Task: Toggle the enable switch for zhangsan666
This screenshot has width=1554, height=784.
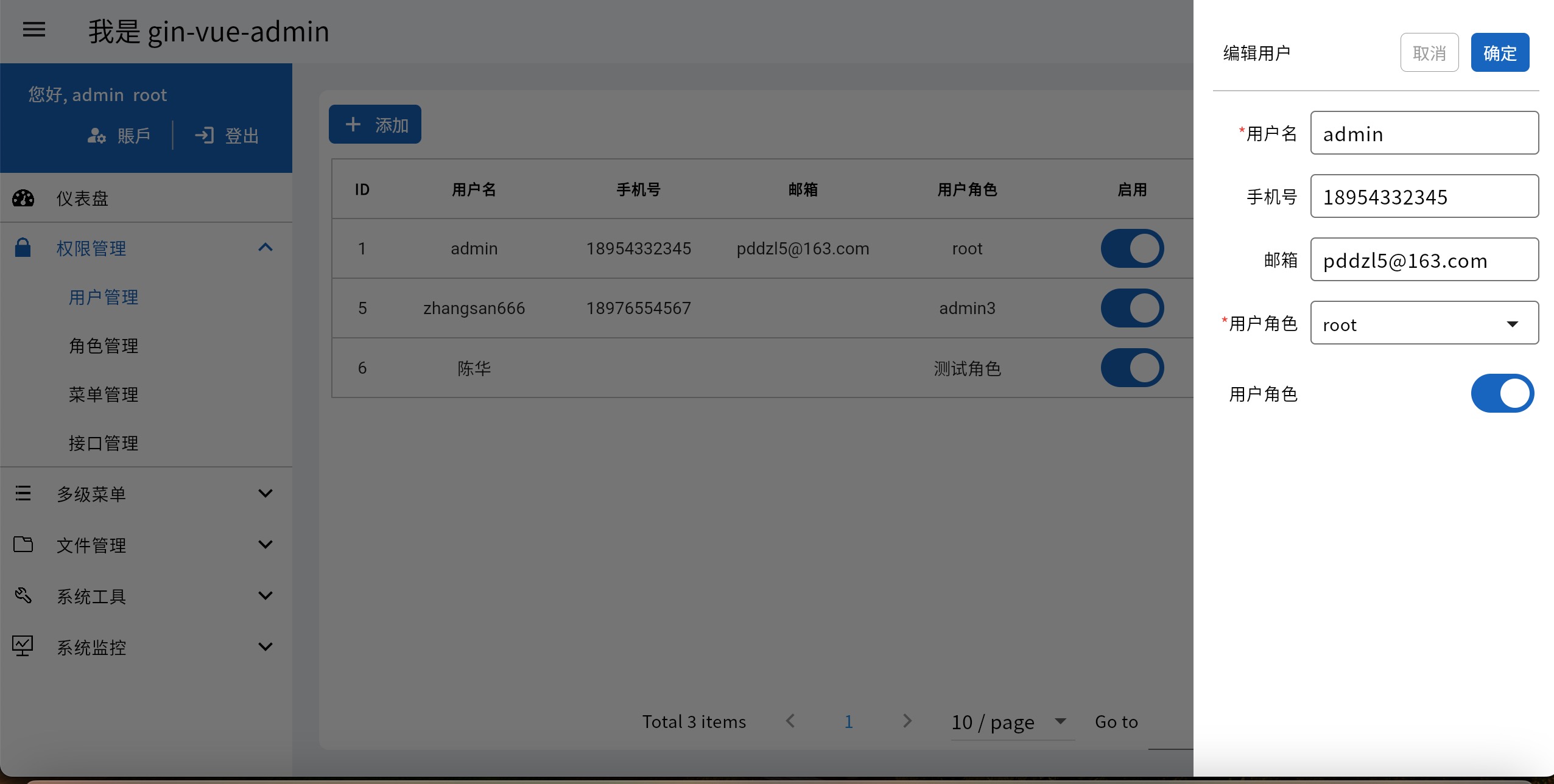Action: [1132, 308]
